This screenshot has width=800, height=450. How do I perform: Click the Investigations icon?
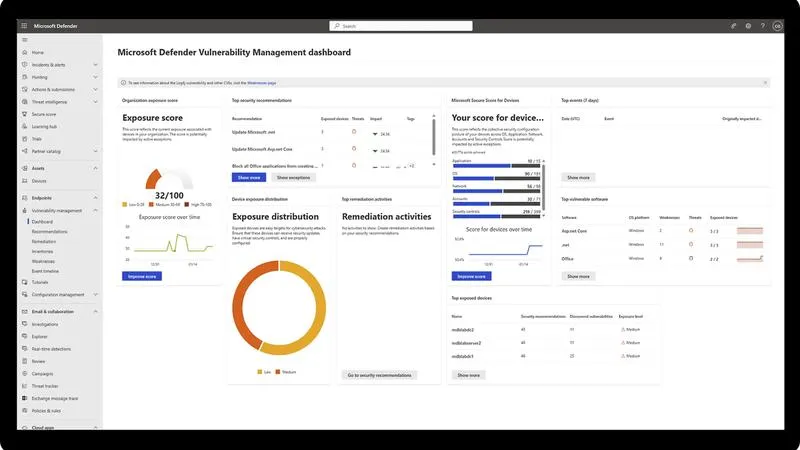24,324
